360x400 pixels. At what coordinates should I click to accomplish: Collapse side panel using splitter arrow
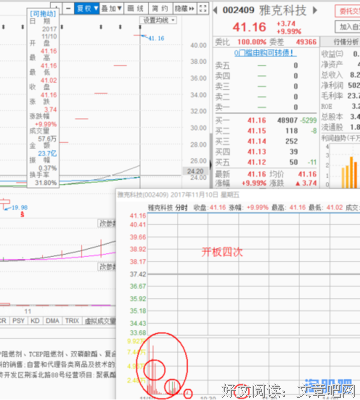point(211,164)
